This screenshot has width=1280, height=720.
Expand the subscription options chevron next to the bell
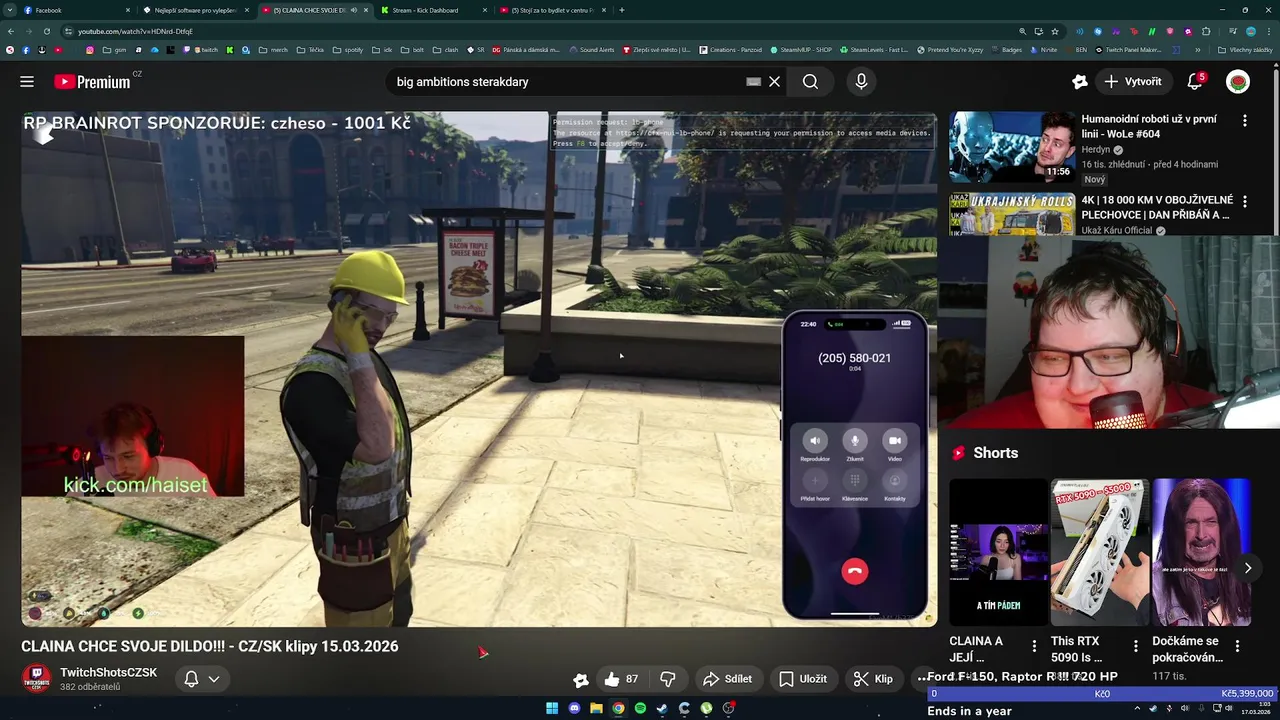coord(214,679)
